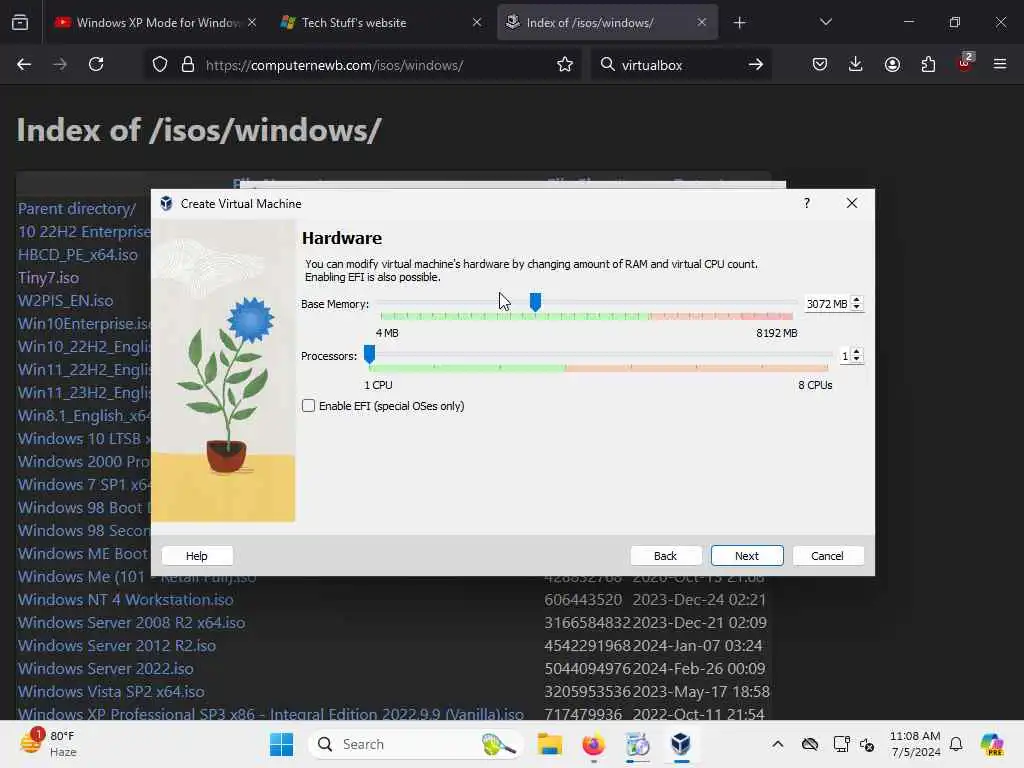The height and width of the screenshot is (768, 1024).
Task: Decrease Base Memory with the down arrow
Action: pos(857,308)
